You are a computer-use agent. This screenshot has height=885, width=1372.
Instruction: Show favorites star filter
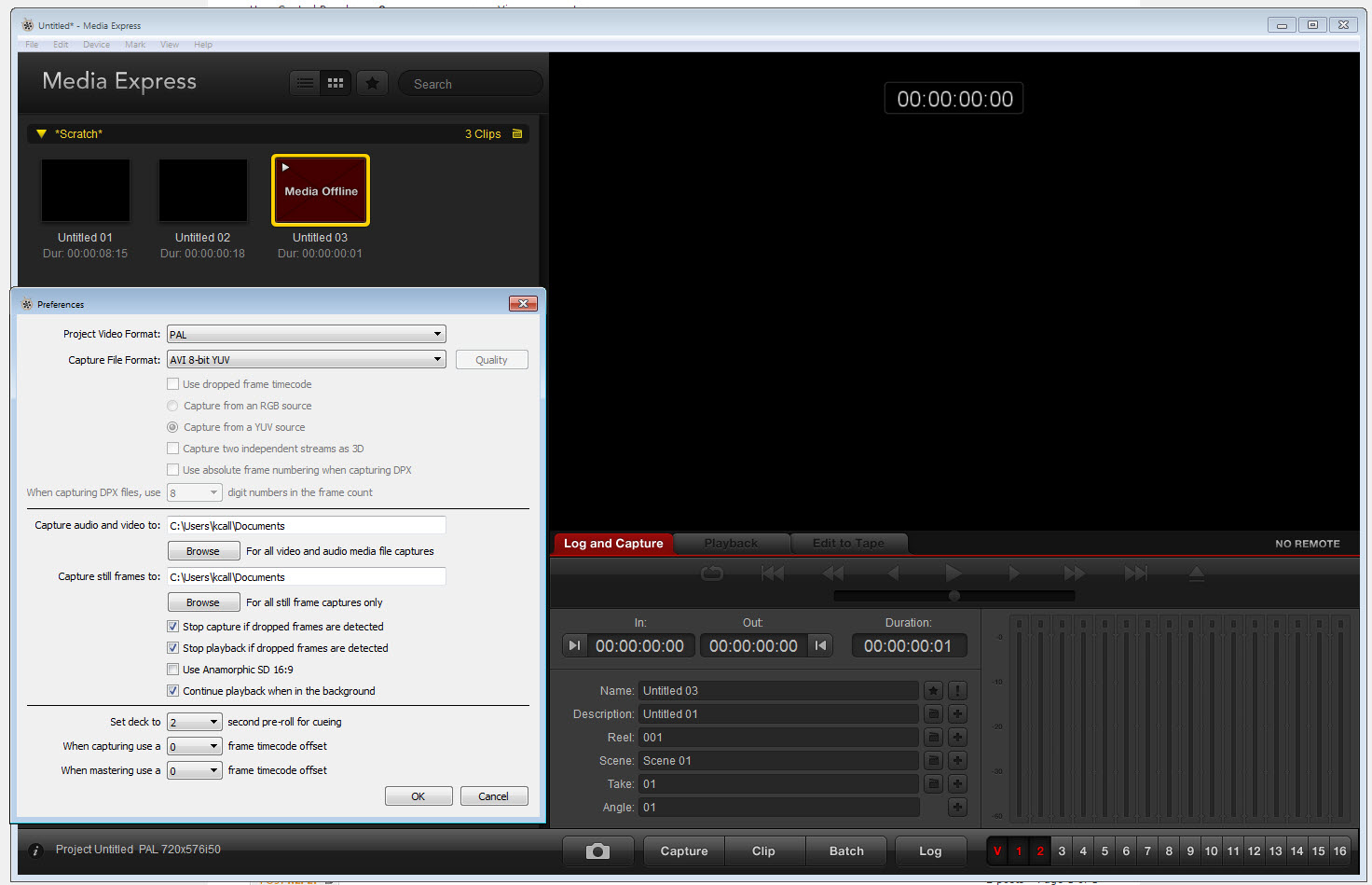pyautogui.click(x=372, y=83)
